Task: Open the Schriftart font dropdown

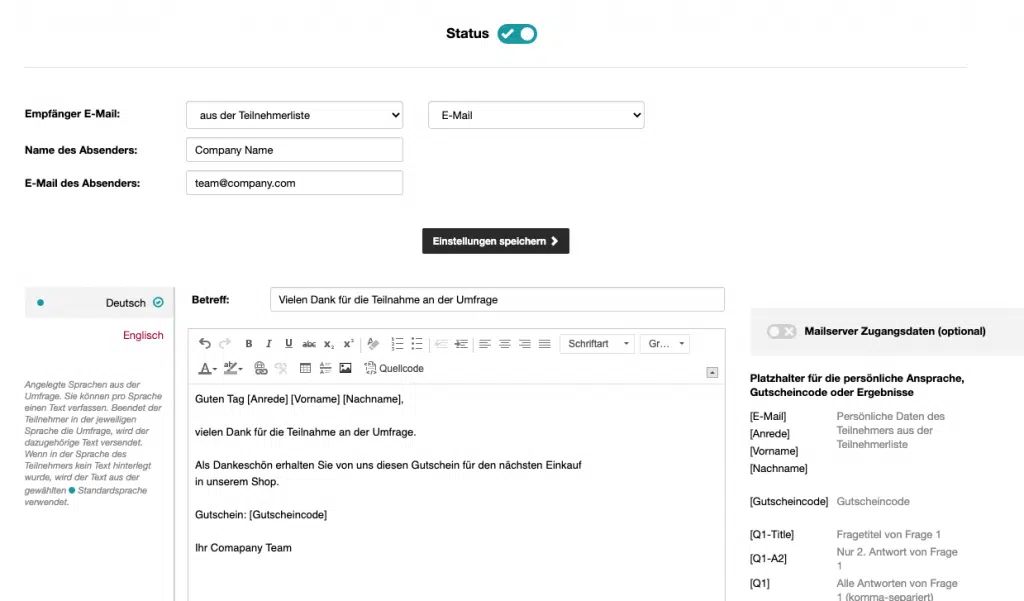Action: point(597,344)
